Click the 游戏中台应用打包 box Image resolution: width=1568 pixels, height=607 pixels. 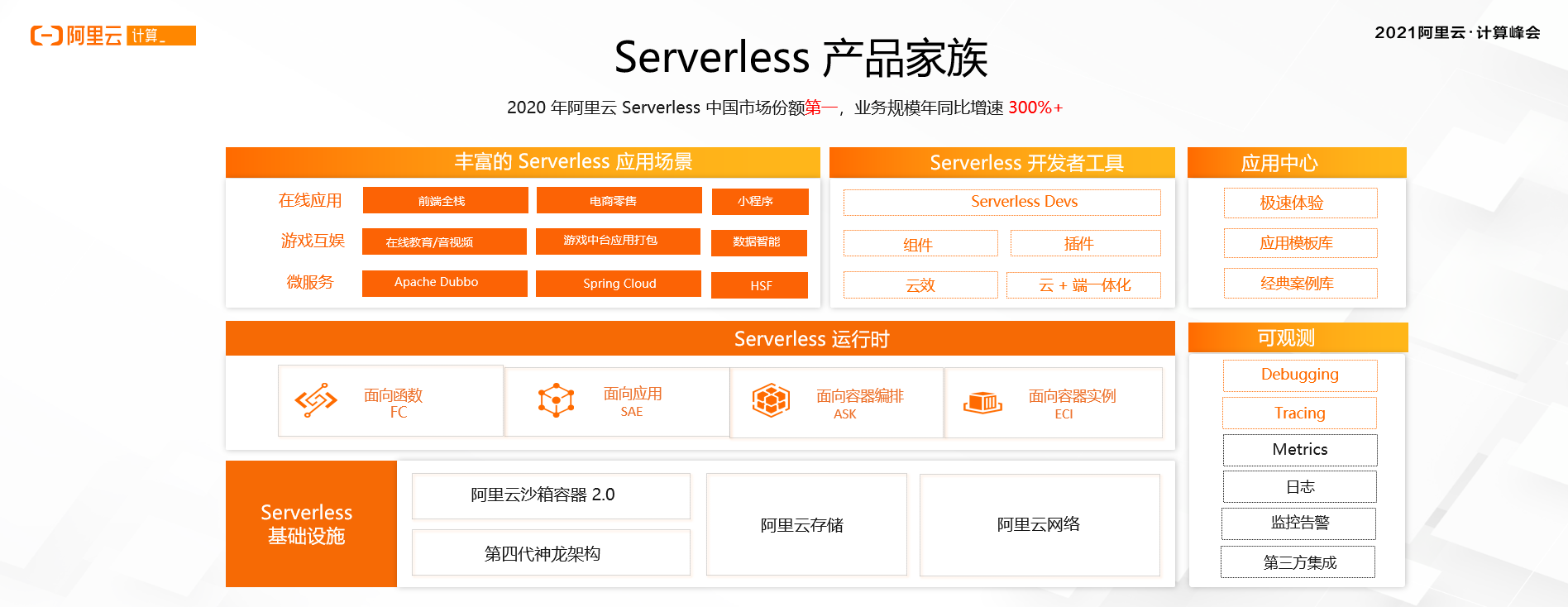tap(619, 241)
